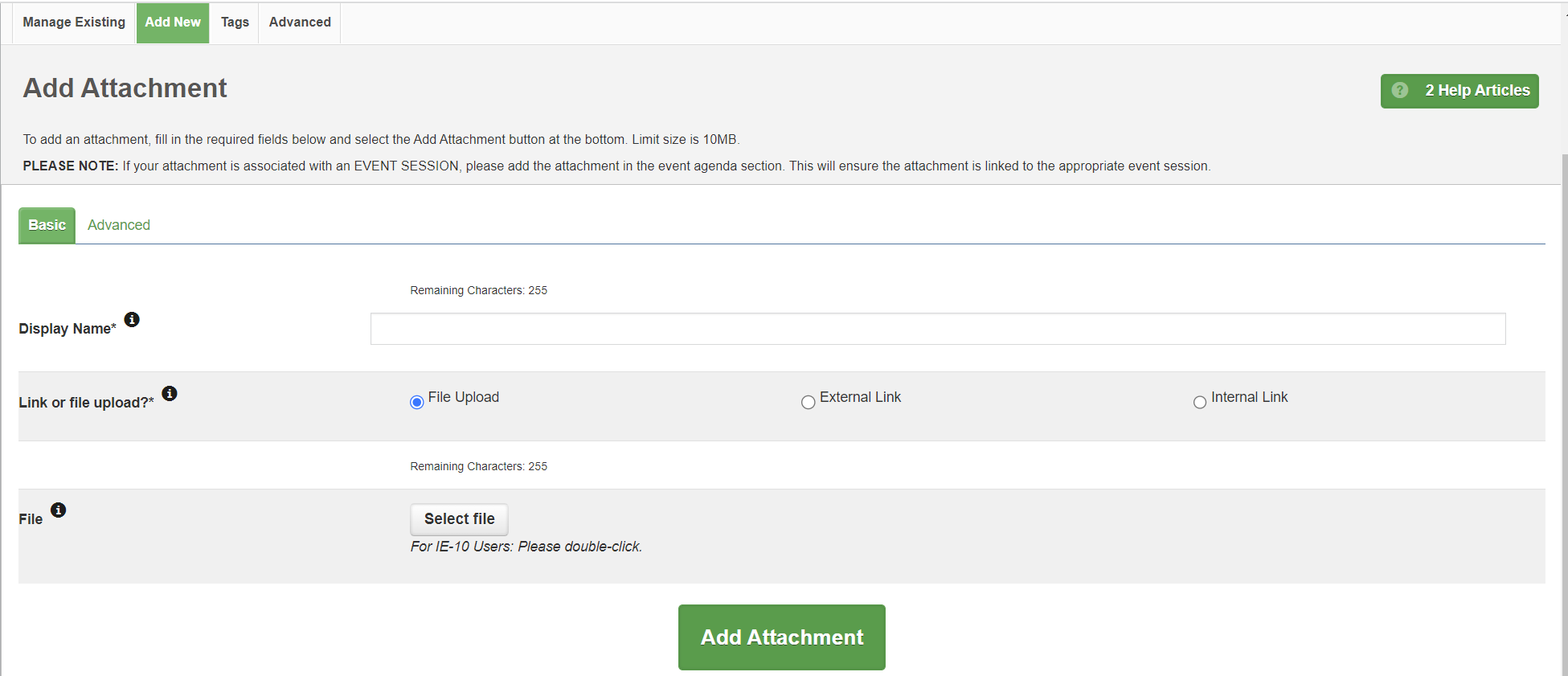Click the info icon beside Display Name
The height and width of the screenshot is (676, 1568).
(x=132, y=320)
